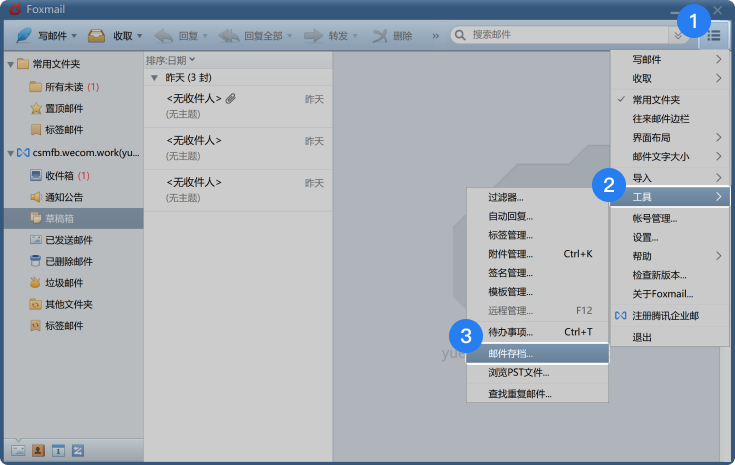Image resolution: width=735 pixels, height=465 pixels.
Task: Collapse the csmfb.wecom.work account node
Action: pyautogui.click(x=10, y=153)
